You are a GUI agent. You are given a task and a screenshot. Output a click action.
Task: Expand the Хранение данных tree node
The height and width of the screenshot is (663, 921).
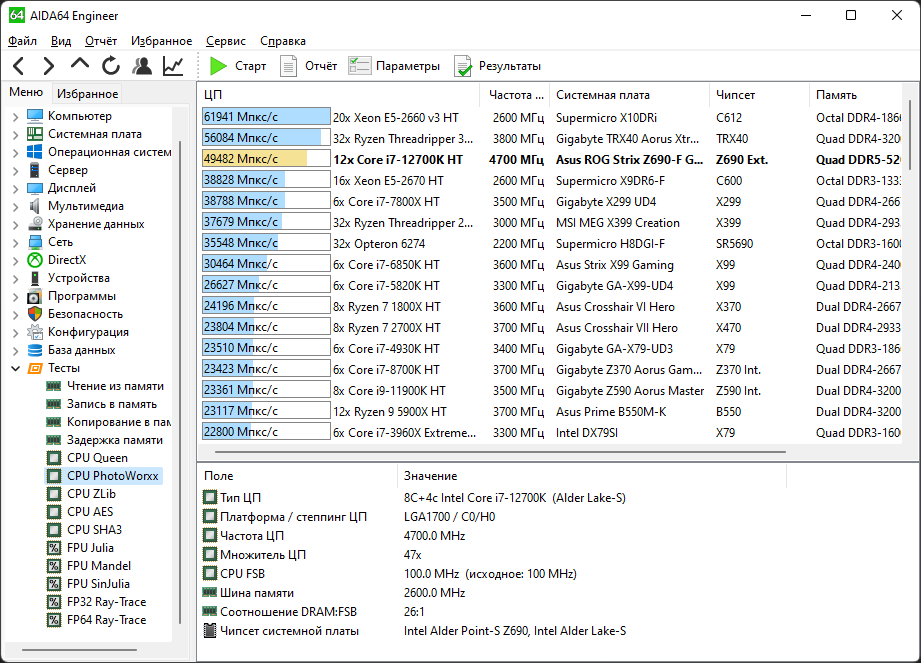coord(15,224)
